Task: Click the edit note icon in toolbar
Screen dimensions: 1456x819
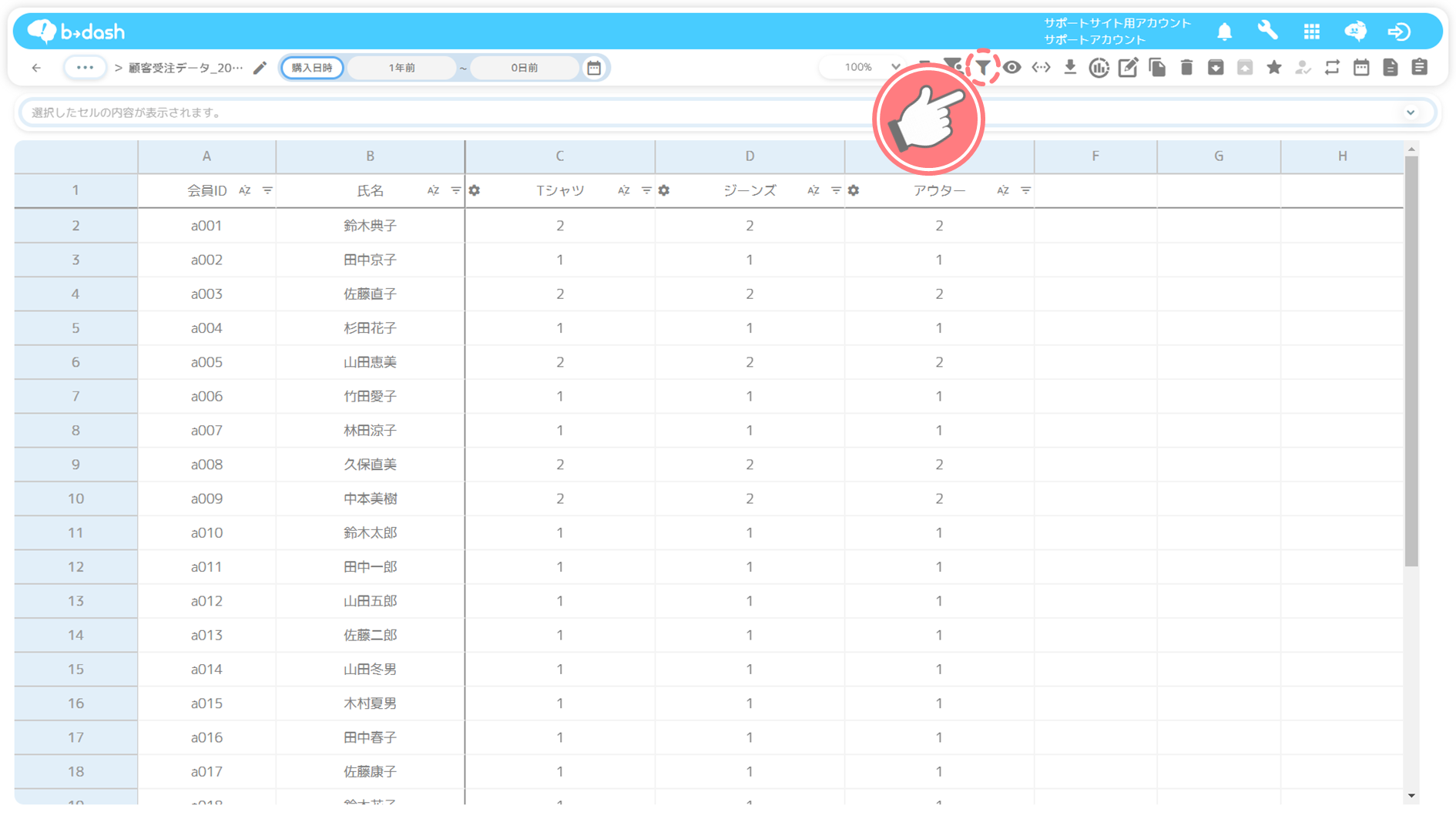Action: click(x=1129, y=68)
